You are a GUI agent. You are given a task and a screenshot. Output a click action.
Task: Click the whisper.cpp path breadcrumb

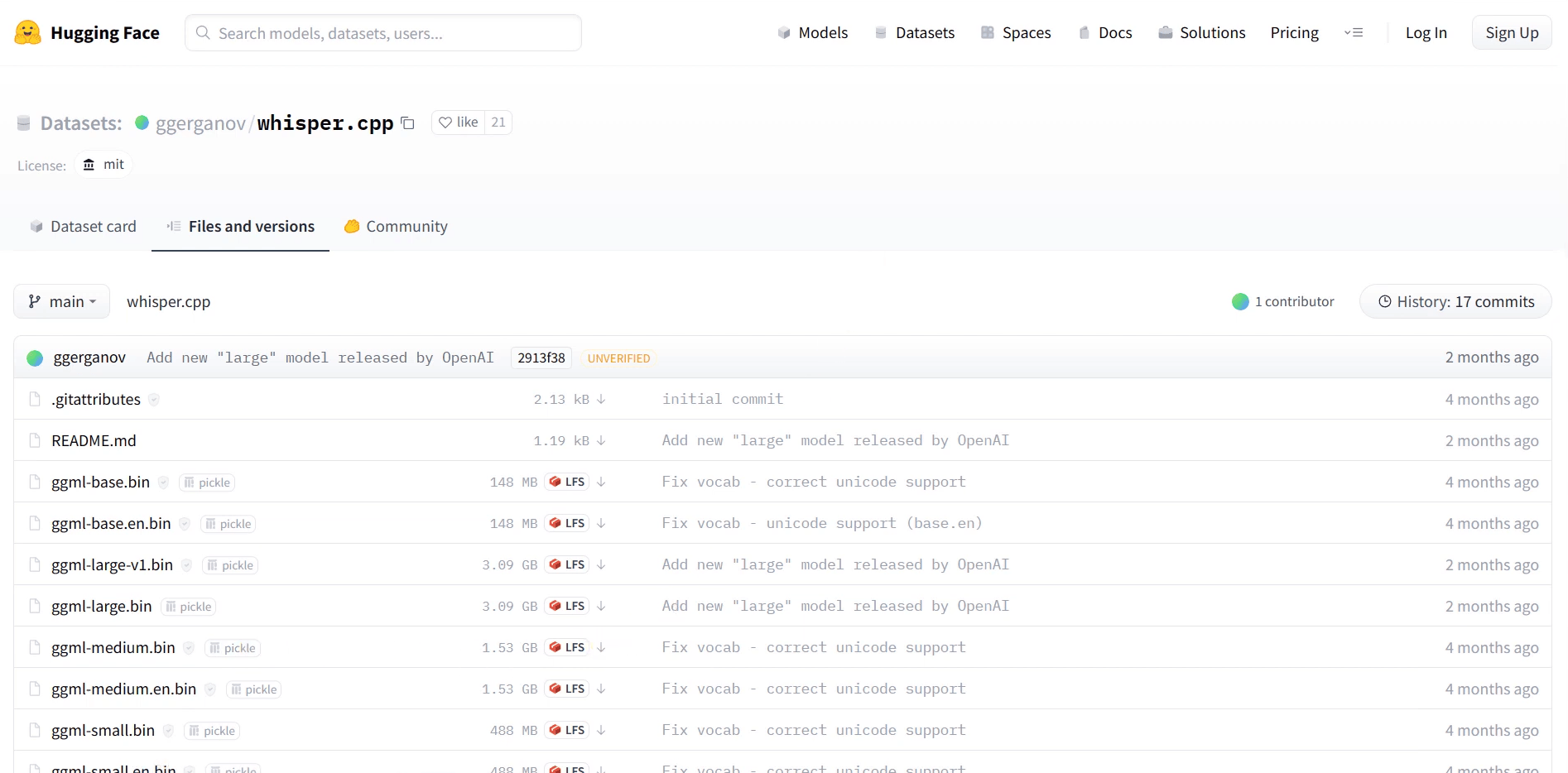169,301
